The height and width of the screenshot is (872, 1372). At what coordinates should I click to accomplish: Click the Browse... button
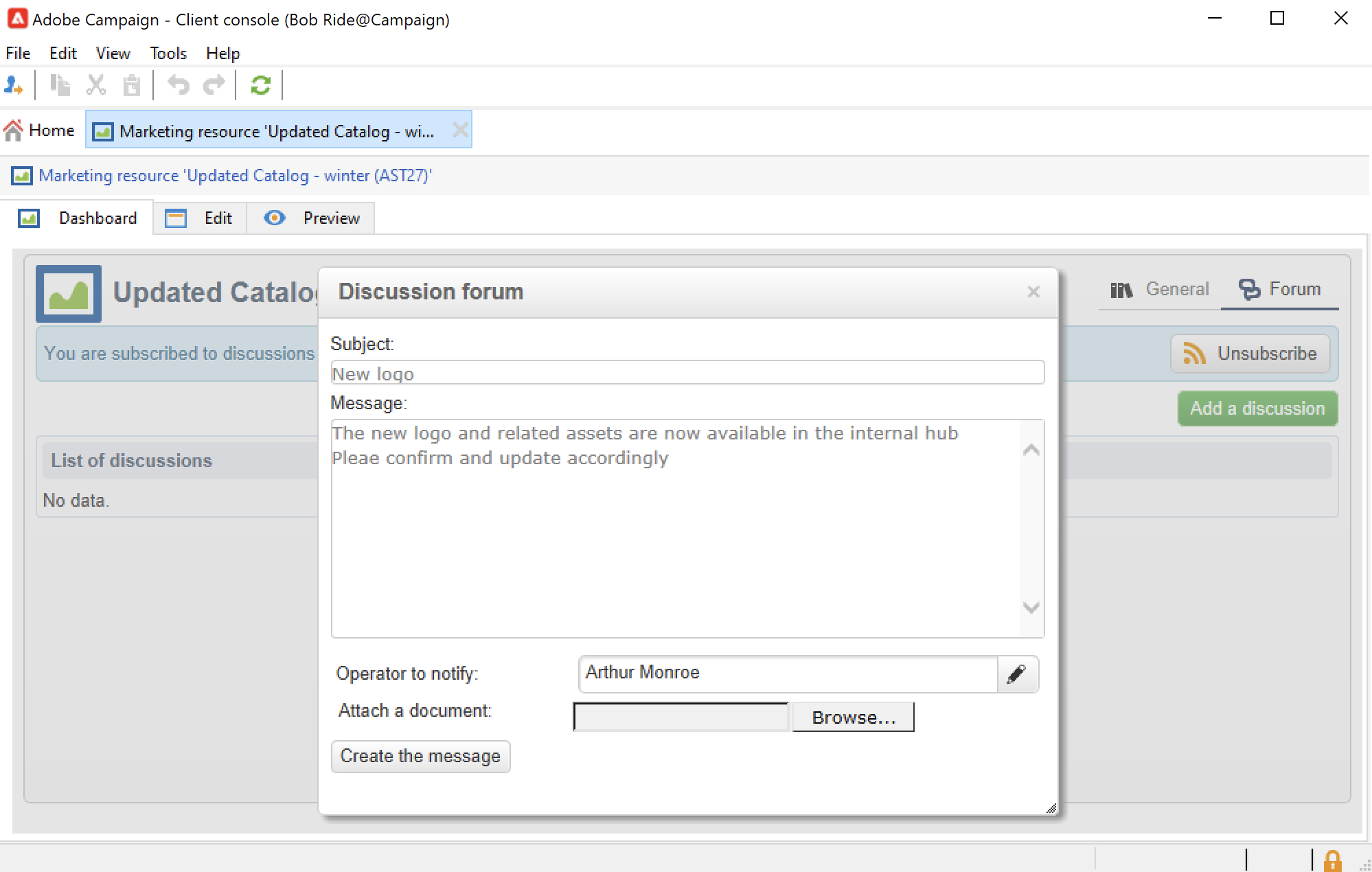click(x=854, y=717)
